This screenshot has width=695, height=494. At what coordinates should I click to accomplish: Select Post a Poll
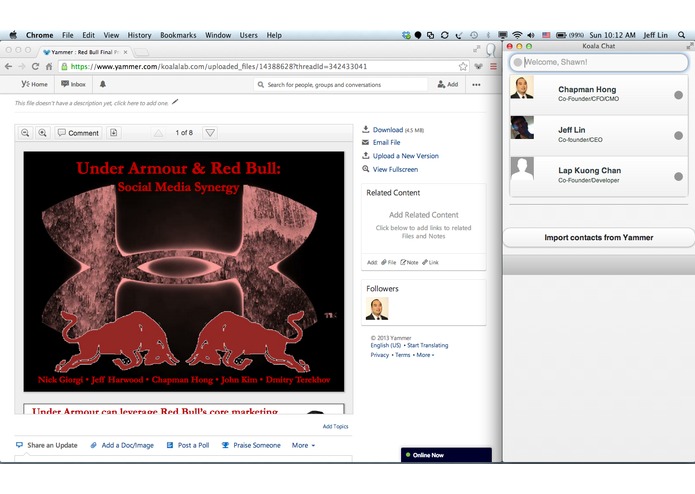click(x=188, y=445)
